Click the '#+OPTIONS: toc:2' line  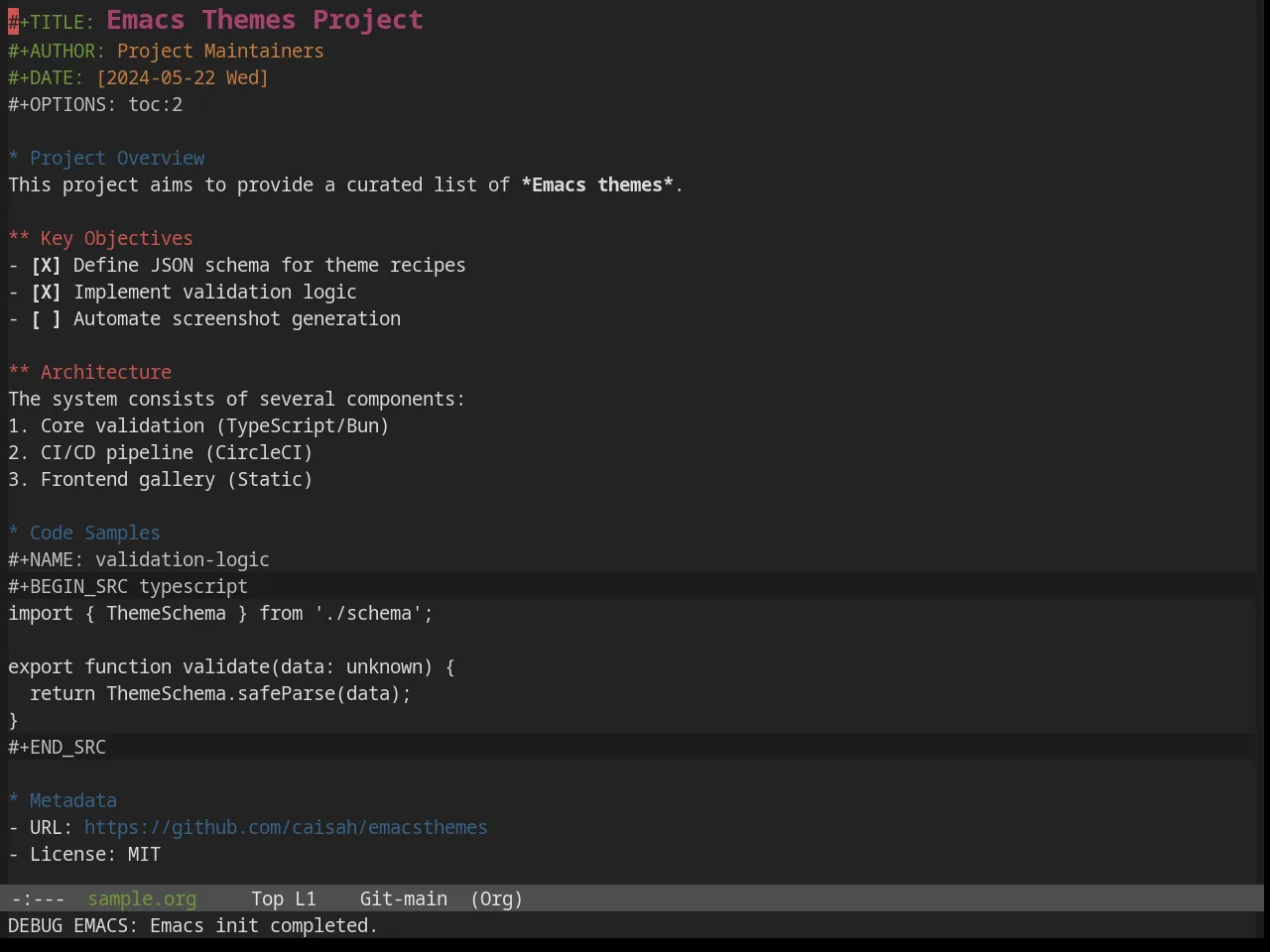(x=95, y=104)
